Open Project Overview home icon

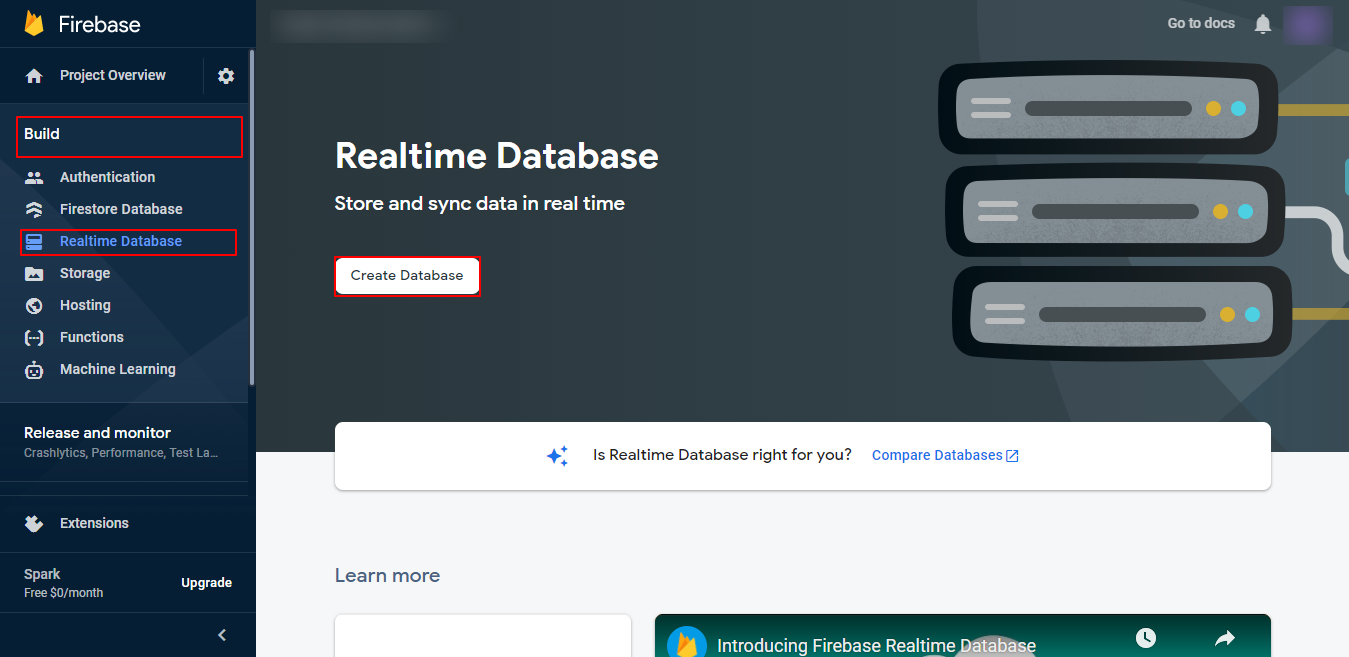point(34,76)
